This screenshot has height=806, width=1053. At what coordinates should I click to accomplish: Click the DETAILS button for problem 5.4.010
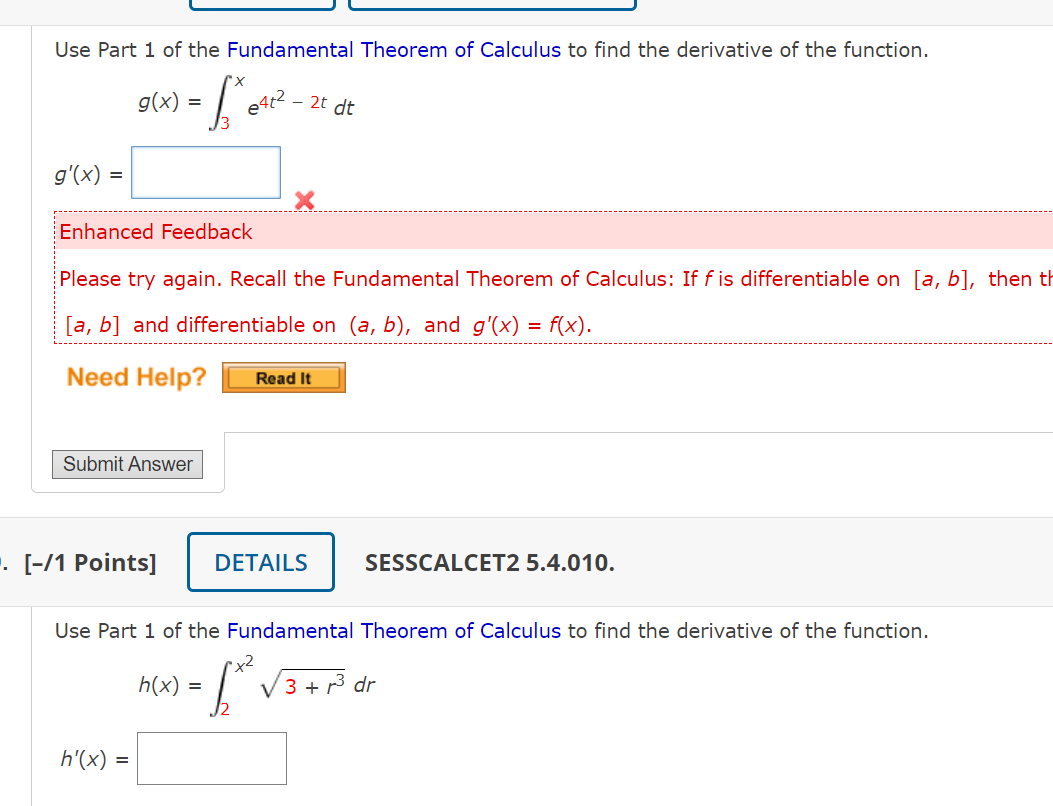click(260, 562)
